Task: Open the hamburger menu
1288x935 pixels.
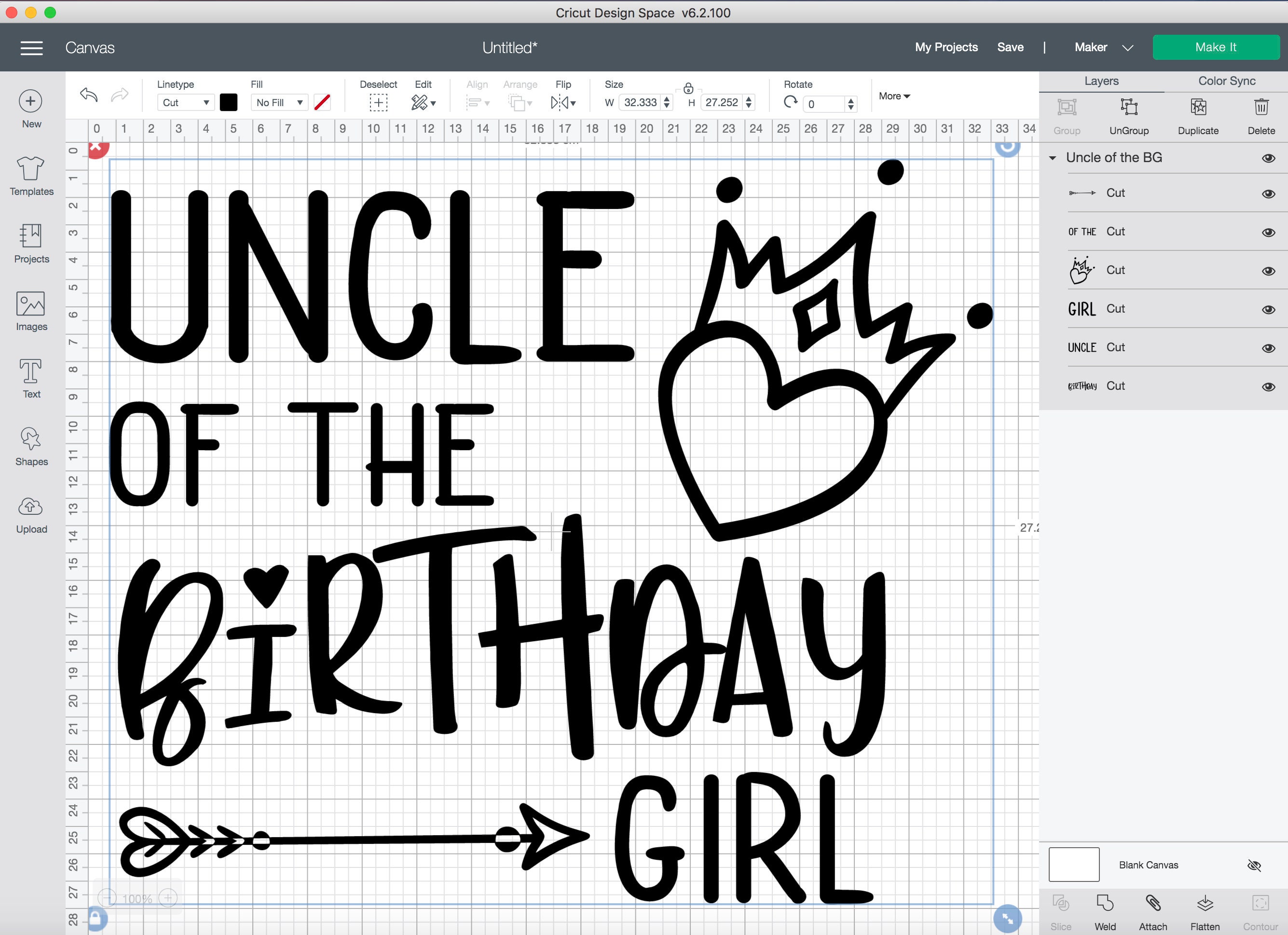Action: 31,48
